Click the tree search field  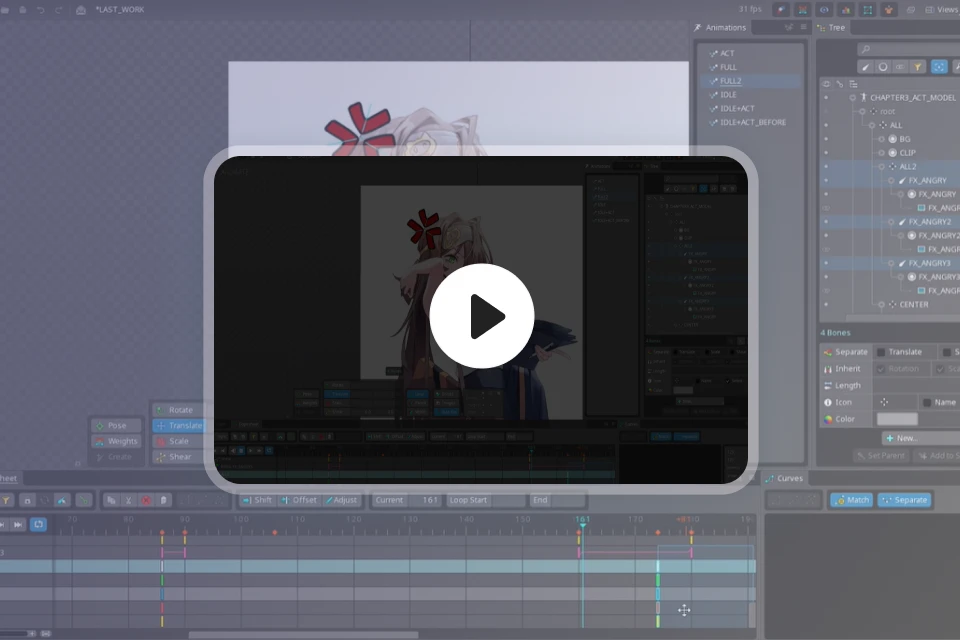909,49
